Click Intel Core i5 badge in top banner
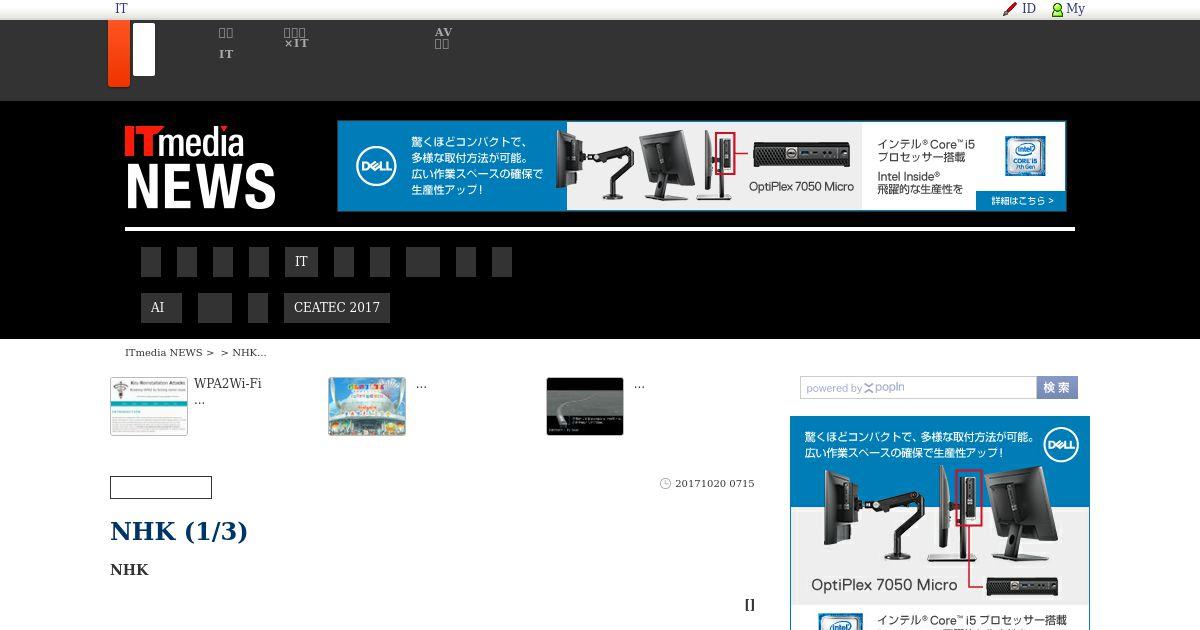Viewport: 1200px width, 630px height. [x=1025, y=156]
